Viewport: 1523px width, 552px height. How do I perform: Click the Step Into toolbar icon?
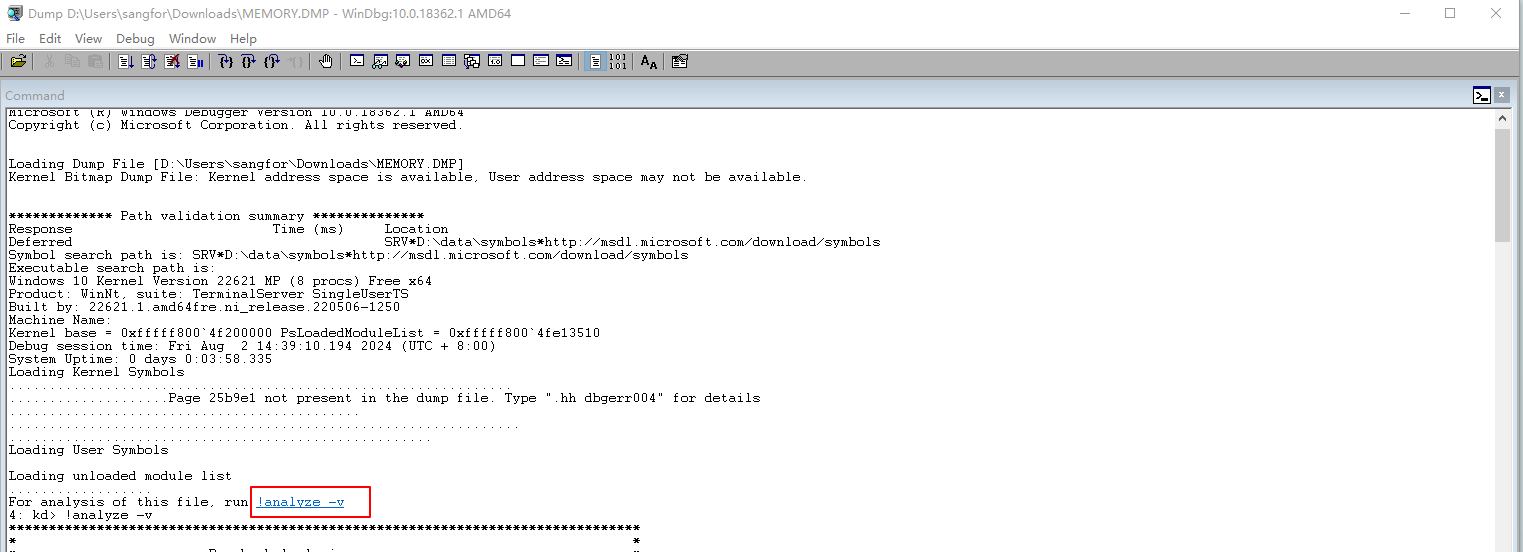(x=226, y=62)
